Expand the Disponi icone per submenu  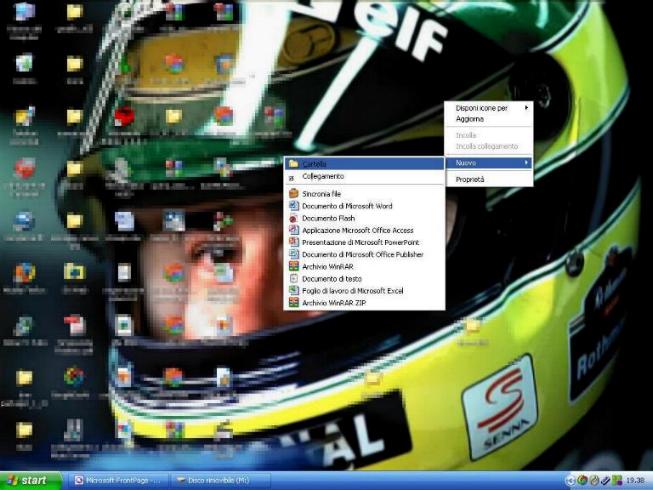pos(489,108)
